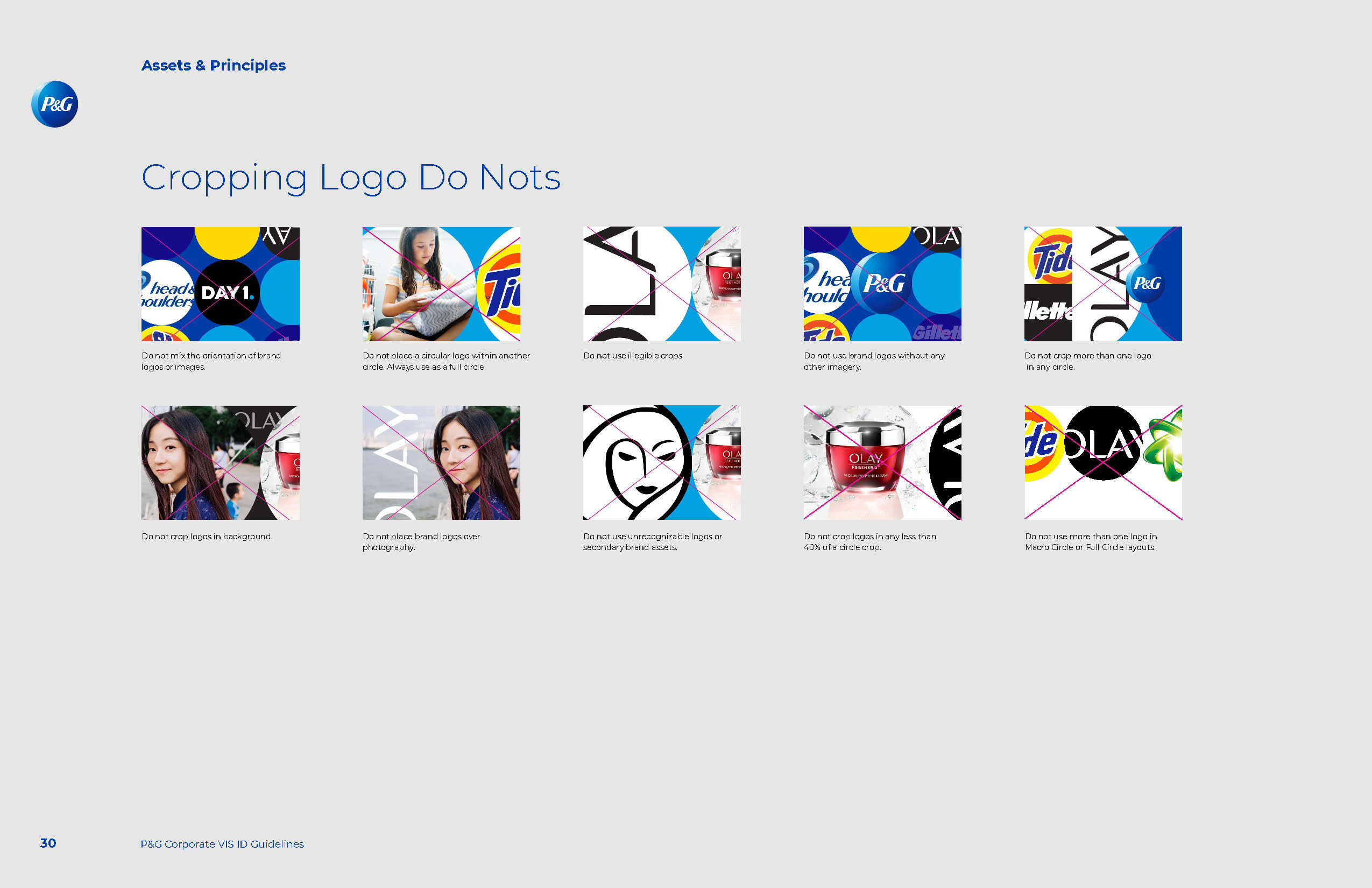Click caption 'Do not crop more than one logo in any circle.'

(1088, 361)
